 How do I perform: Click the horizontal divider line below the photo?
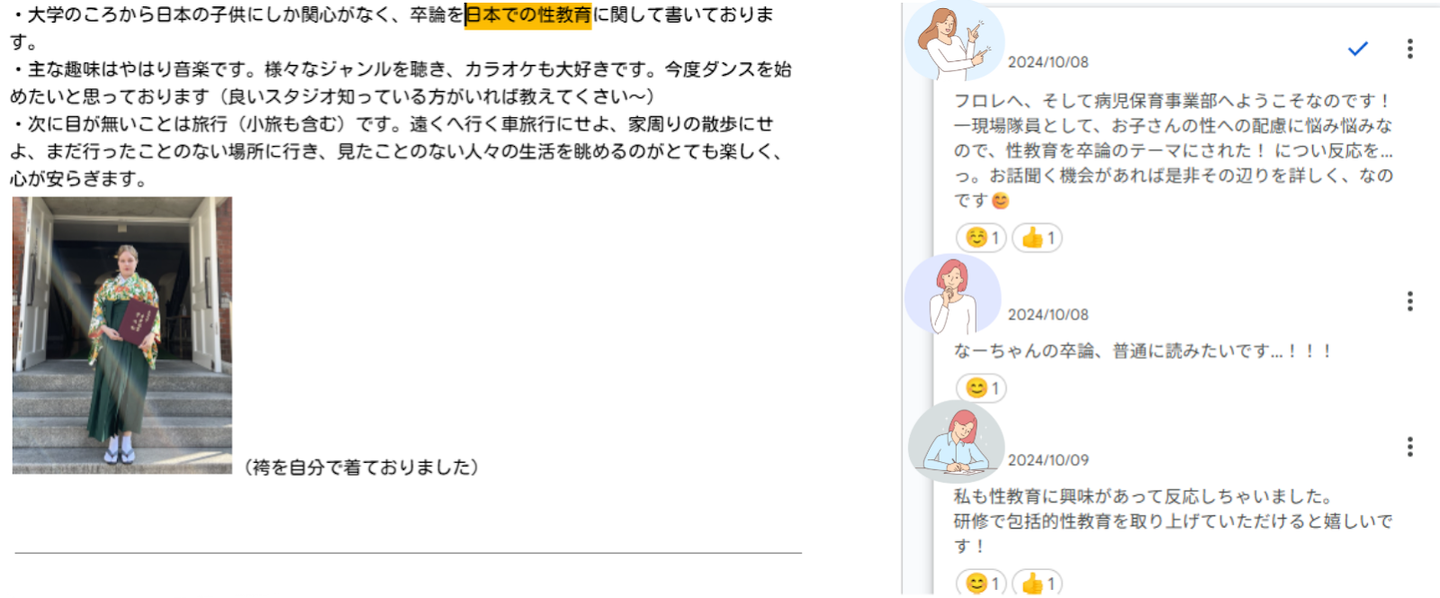tap(408, 552)
